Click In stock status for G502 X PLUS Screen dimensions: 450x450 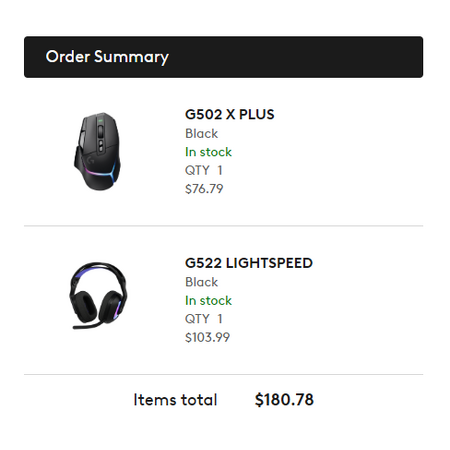[x=208, y=152]
